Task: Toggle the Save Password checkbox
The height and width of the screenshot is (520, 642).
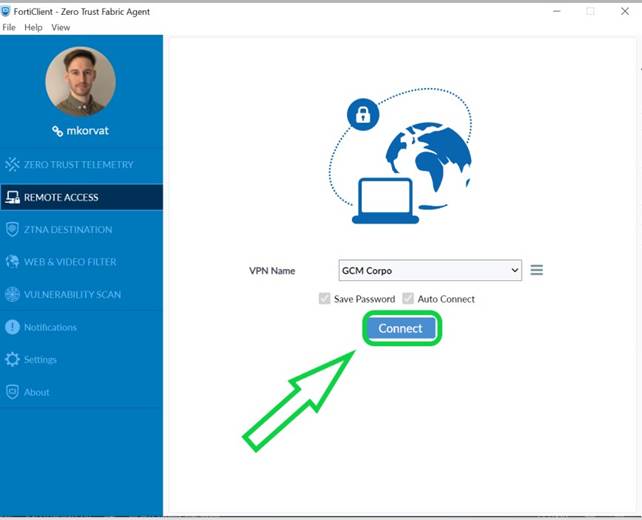Action: pyautogui.click(x=324, y=298)
